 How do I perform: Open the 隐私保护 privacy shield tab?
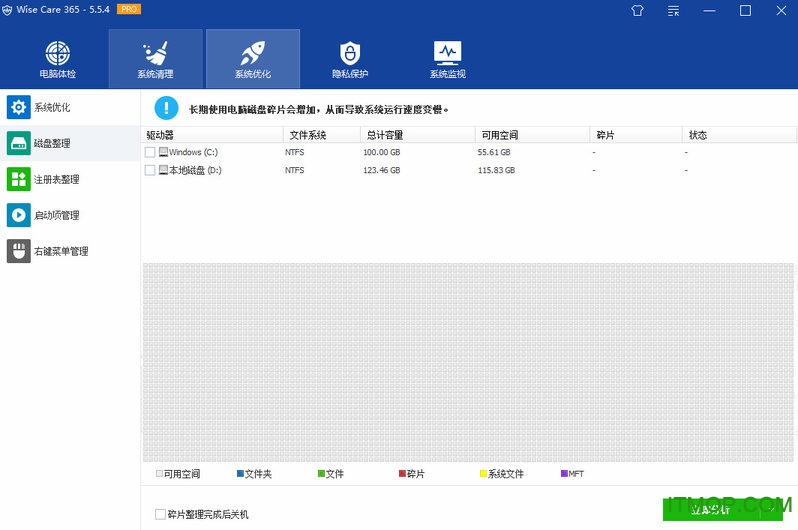point(350,59)
